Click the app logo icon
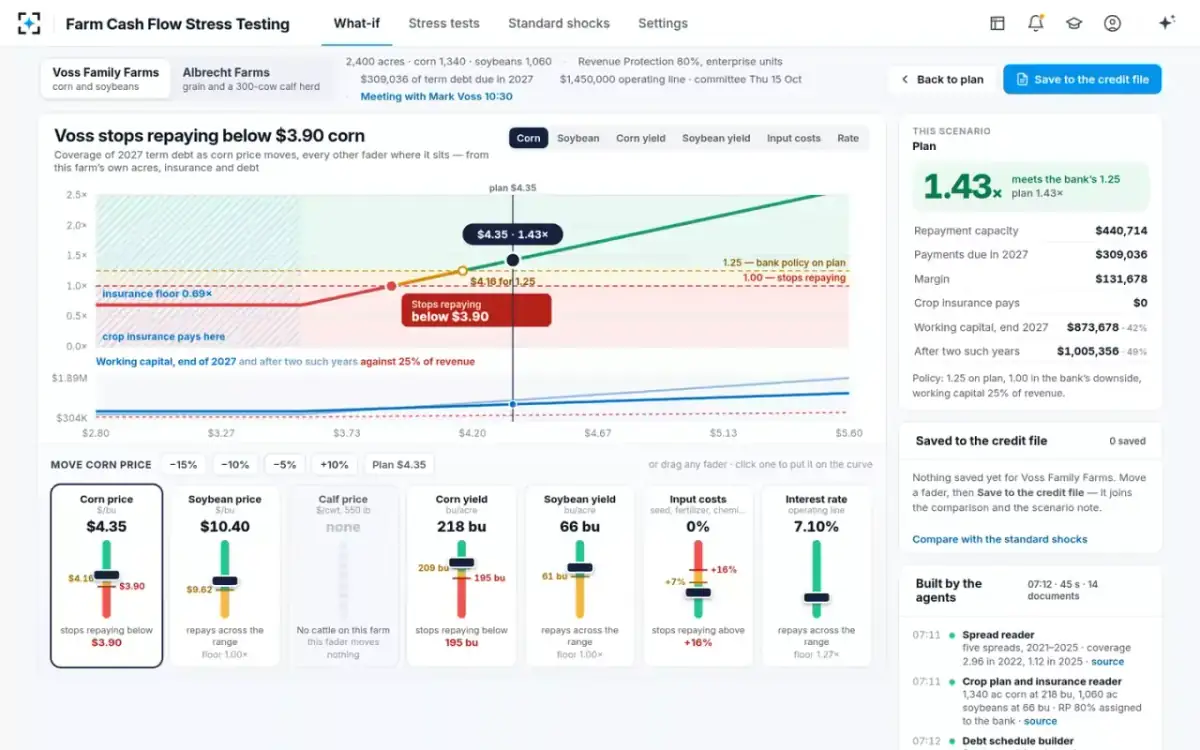 [29, 23]
